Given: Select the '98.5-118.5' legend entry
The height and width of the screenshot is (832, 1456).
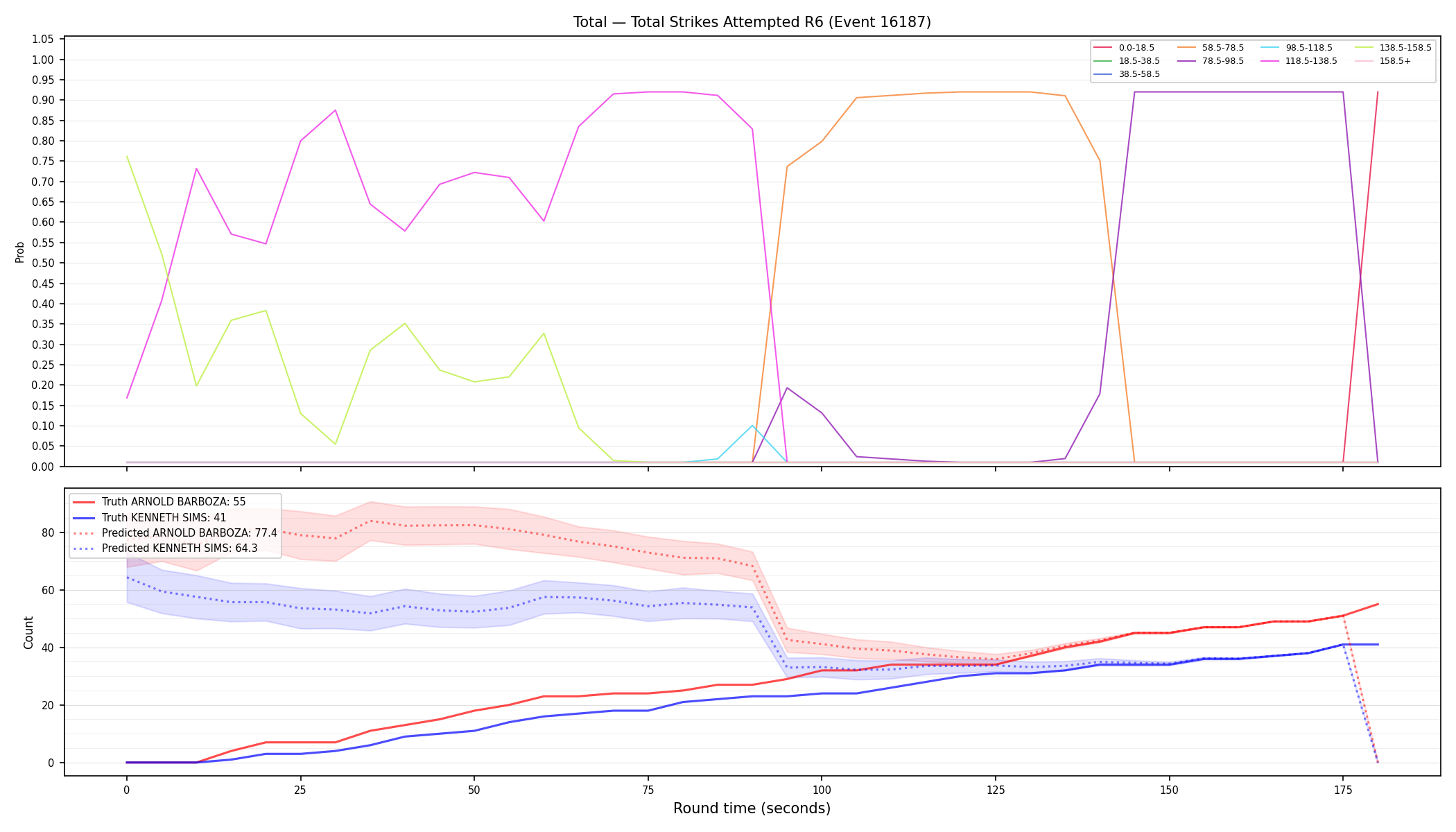Looking at the screenshot, I should (1297, 48).
